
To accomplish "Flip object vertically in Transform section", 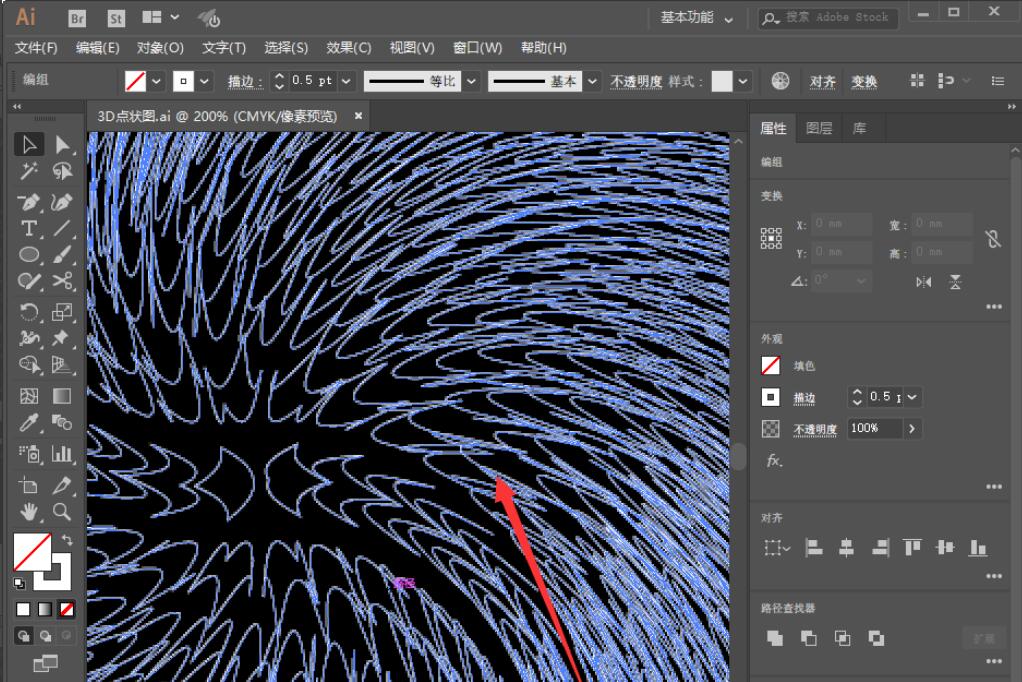I will click(x=955, y=282).
